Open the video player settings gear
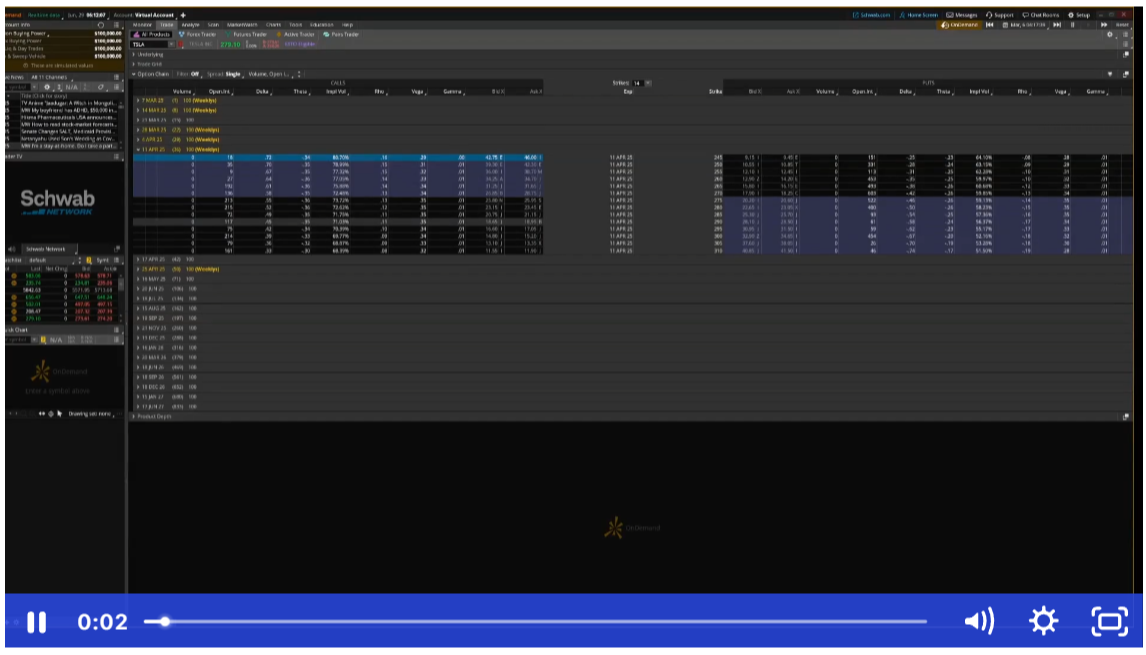This screenshot has width=1146, height=655. [1043, 621]
